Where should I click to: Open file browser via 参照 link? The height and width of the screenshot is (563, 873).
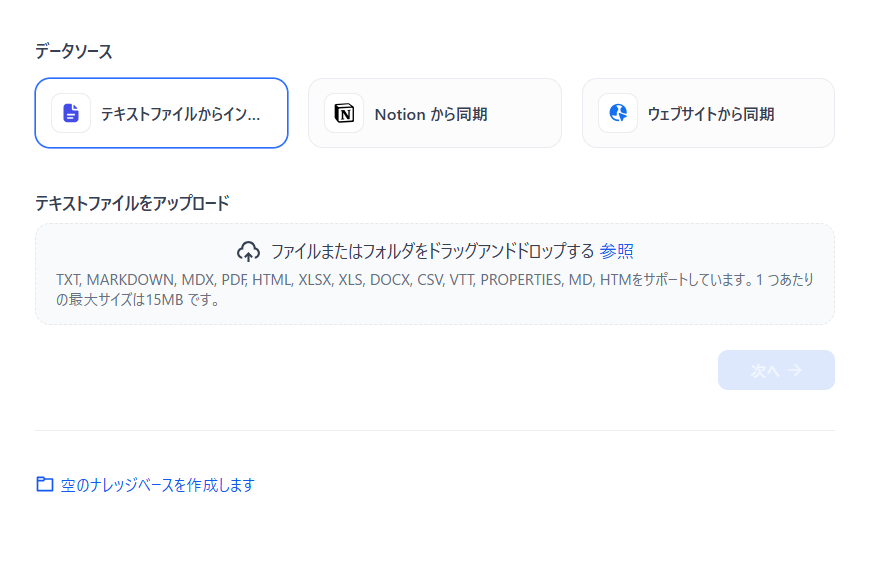[616, 251]
